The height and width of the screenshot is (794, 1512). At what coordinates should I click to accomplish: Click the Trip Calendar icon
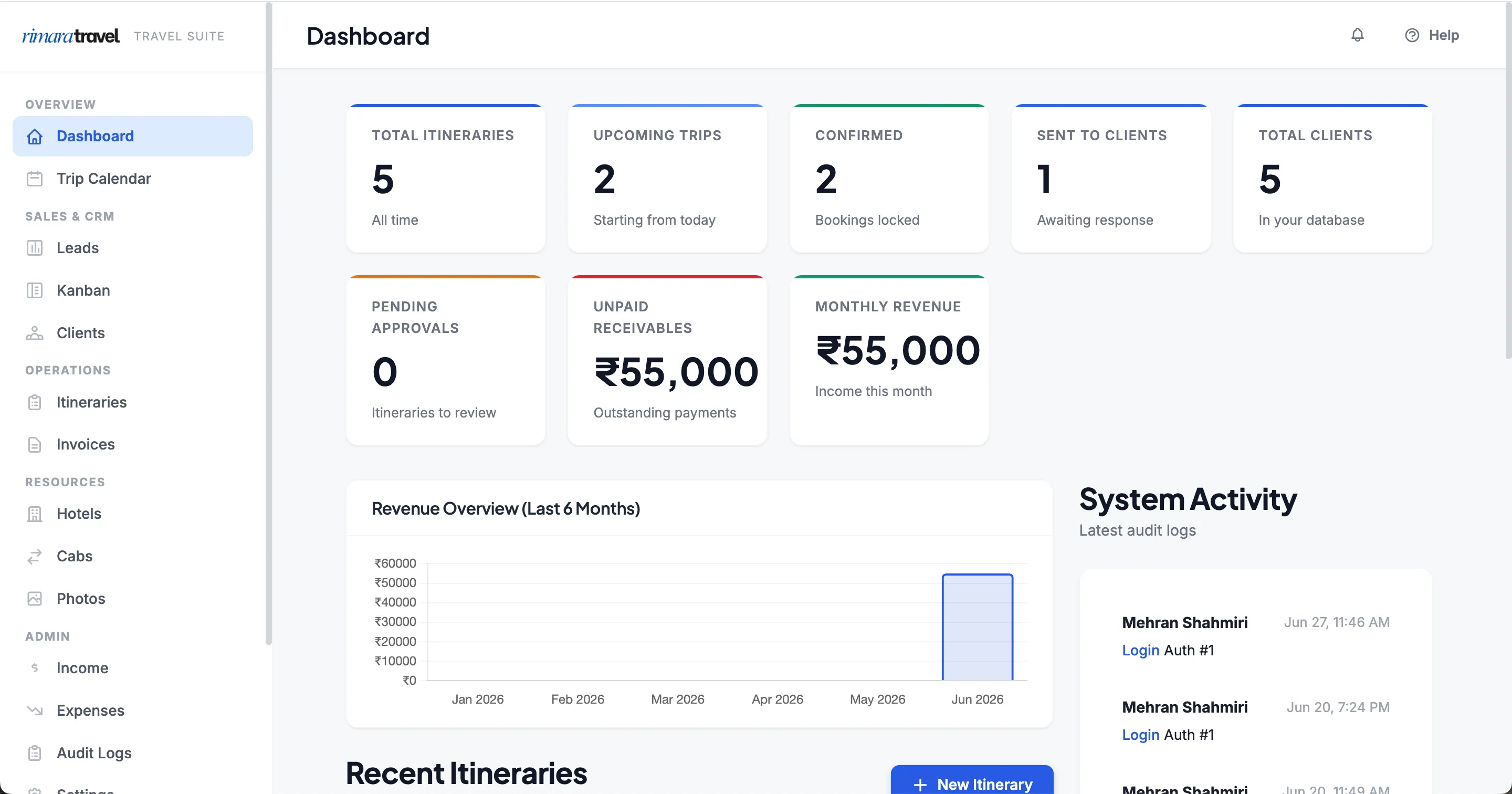[35, 179]
